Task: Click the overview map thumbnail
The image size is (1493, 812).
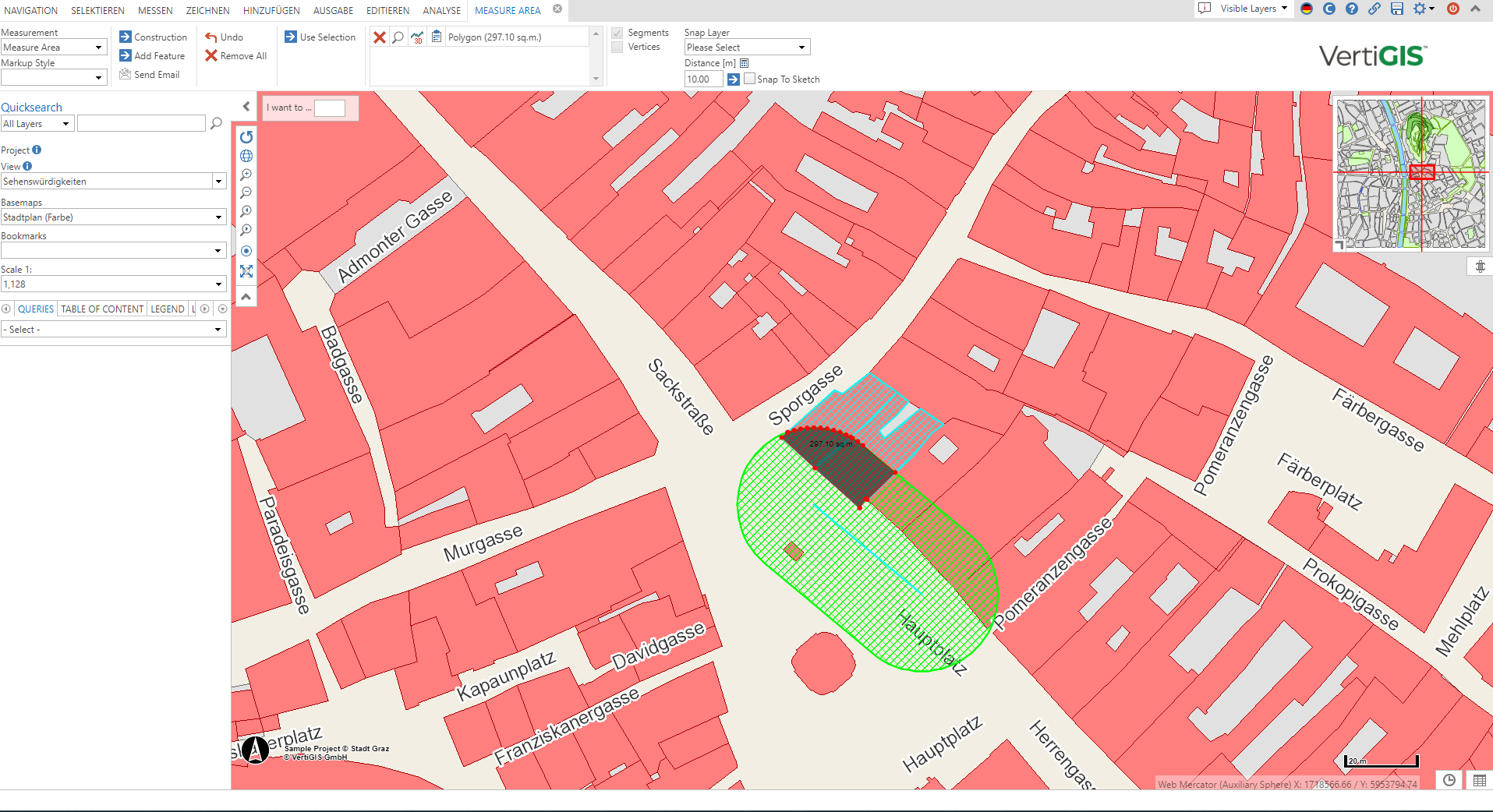Action: coord(1411,173)
